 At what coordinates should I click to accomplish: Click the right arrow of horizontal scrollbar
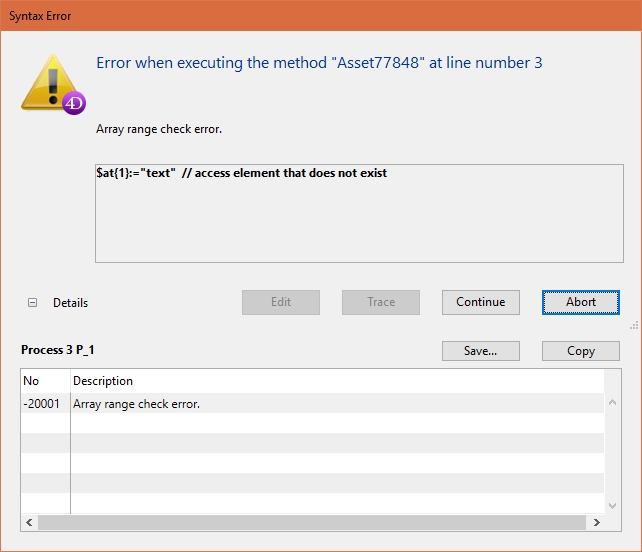[x=596, y=523]
